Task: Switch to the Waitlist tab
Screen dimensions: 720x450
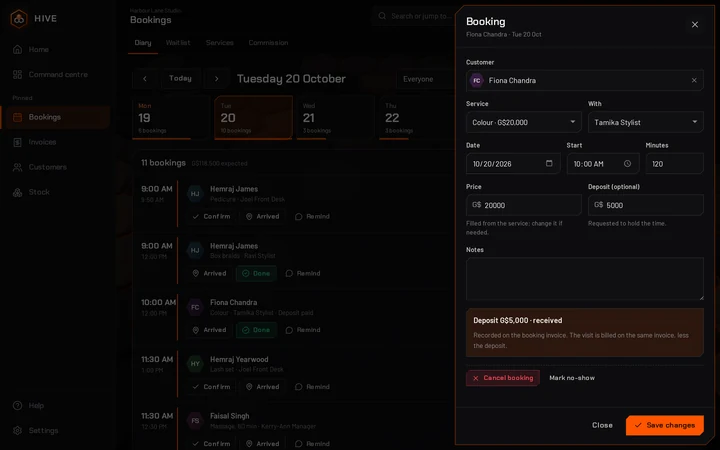Action: [x=178, y=43]
